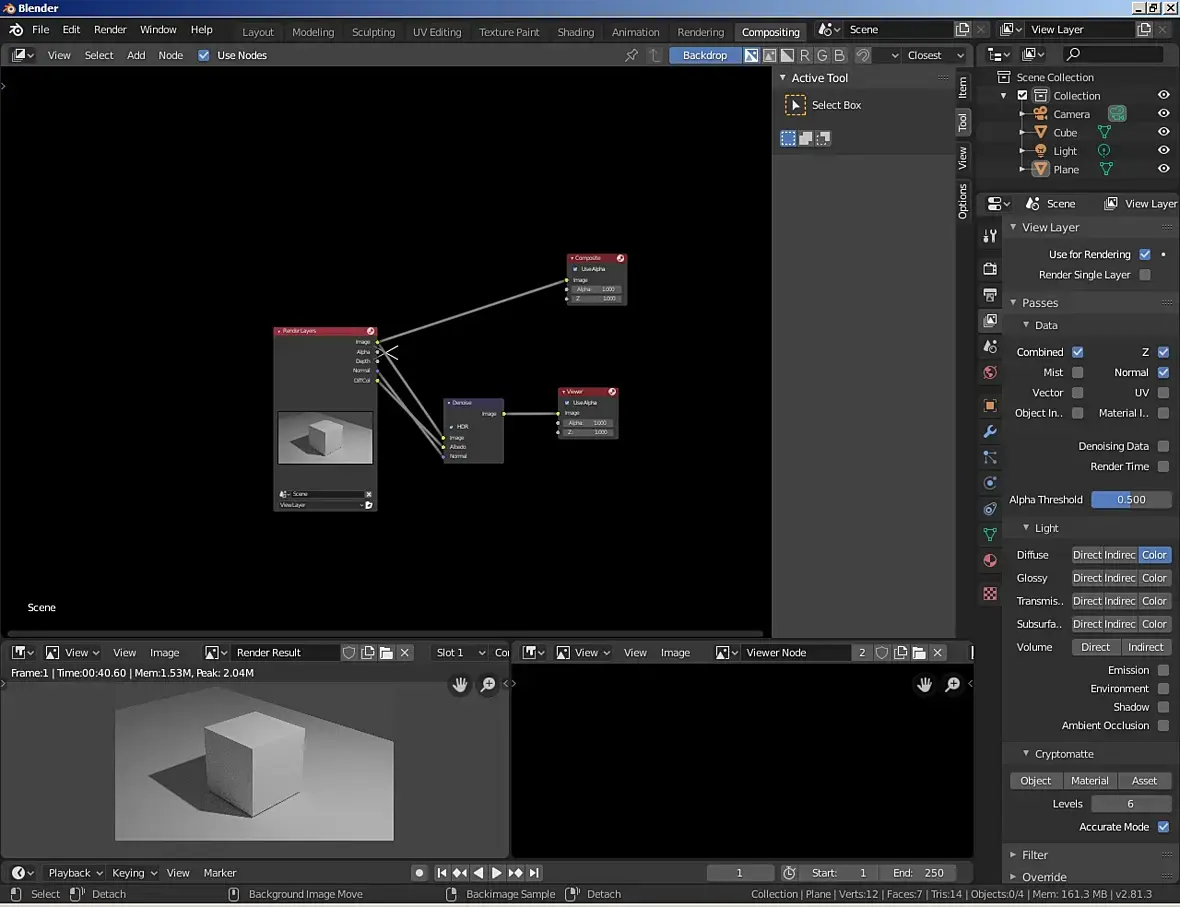Click the Select Box tool icon
Image resolution: width=1180 pixels, height=907 pixels.
(x=795, y=105)
